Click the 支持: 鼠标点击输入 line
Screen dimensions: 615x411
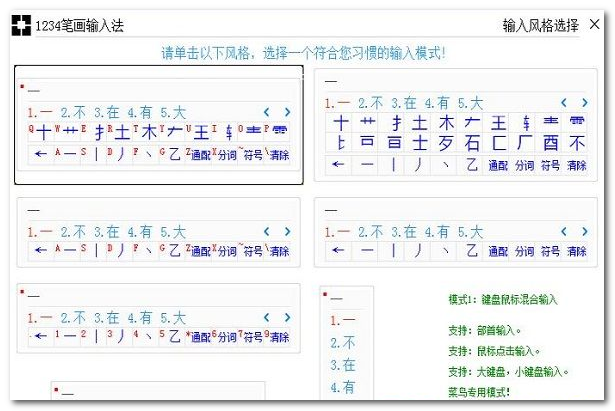point(494,351)
